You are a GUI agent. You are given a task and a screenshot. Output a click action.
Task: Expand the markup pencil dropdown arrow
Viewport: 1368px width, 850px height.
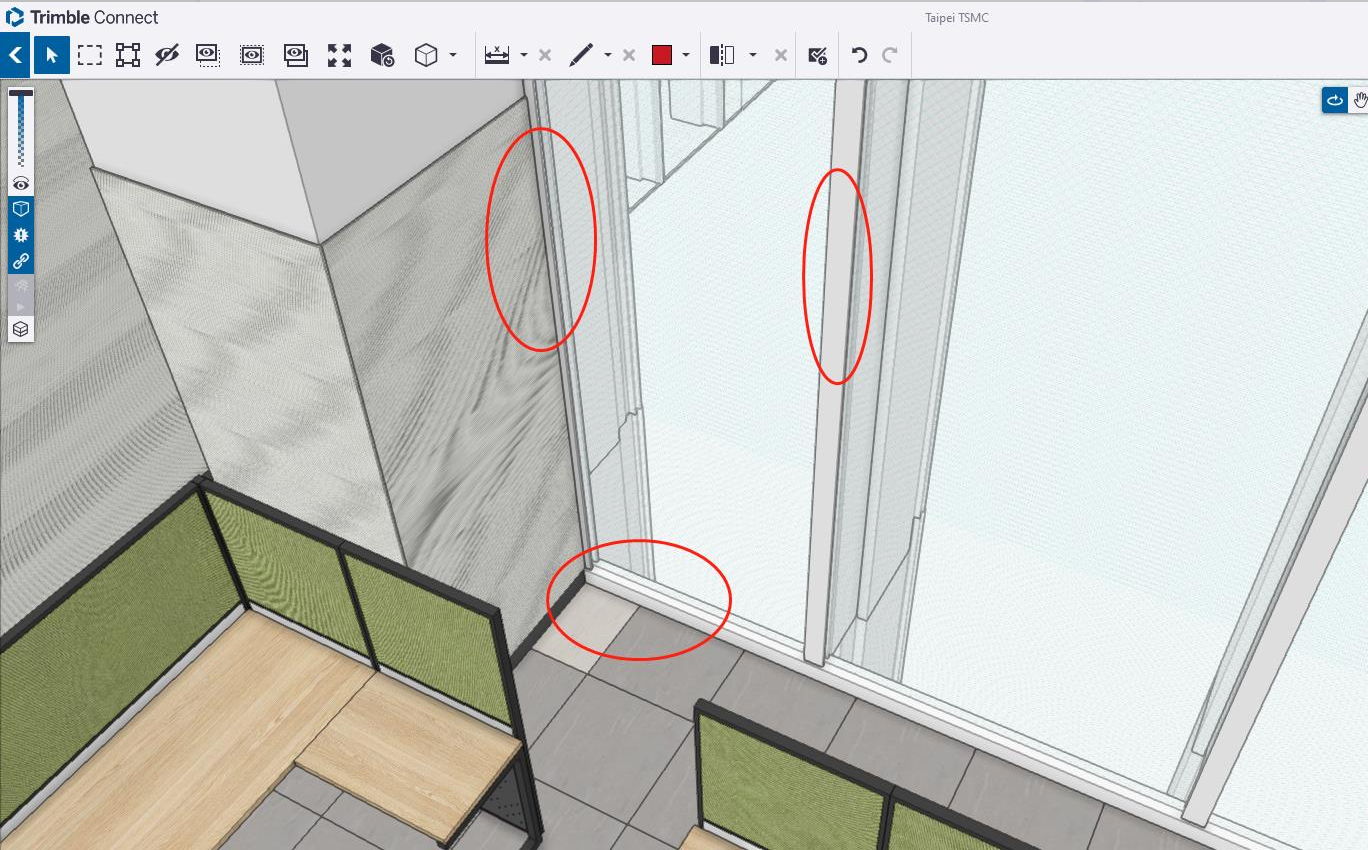(x=608, y=56)
